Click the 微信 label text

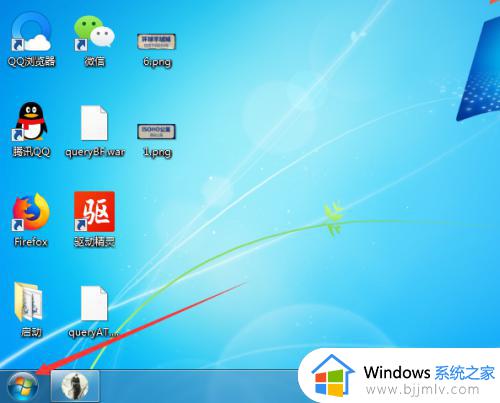tap(95, 61)
